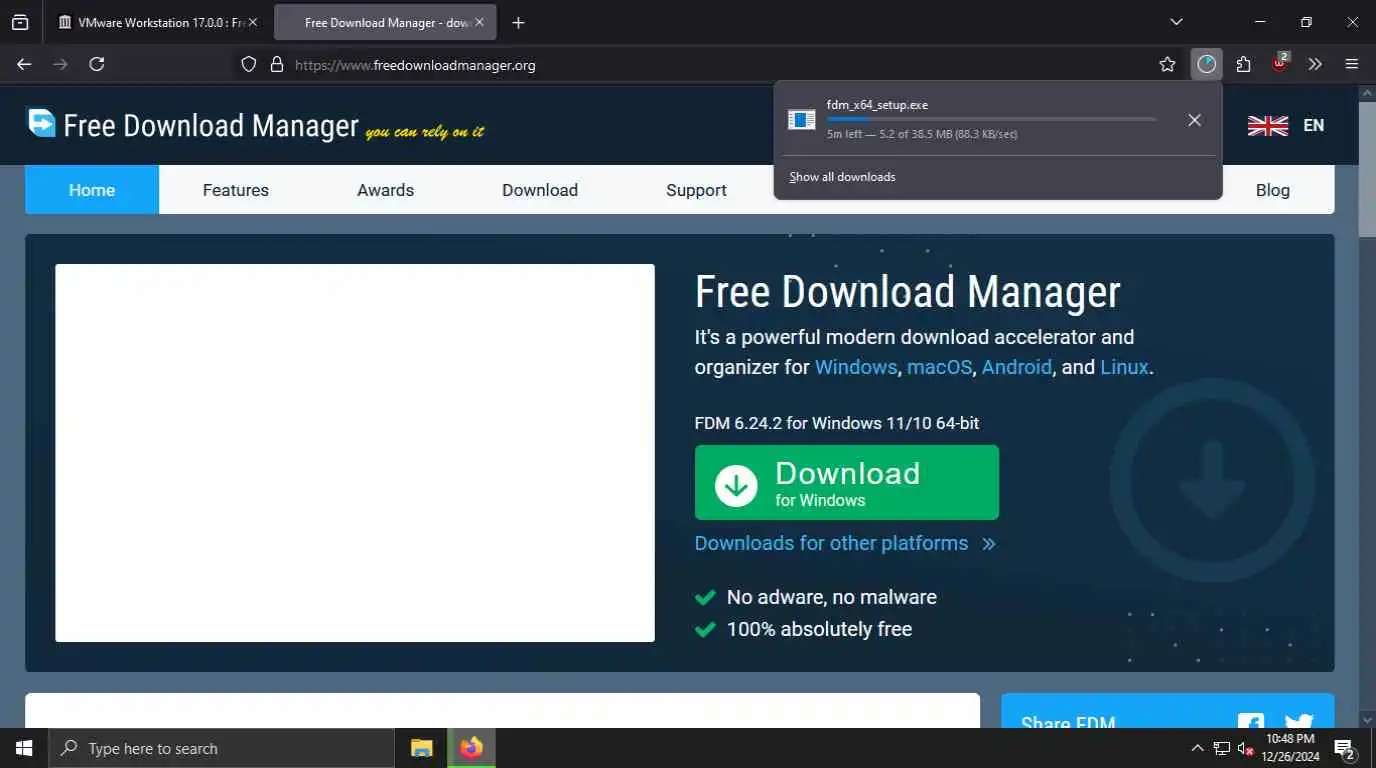Viewport: 1376px width, 768px height.
Task: Open the Windows Start menu
Action: 24,748
